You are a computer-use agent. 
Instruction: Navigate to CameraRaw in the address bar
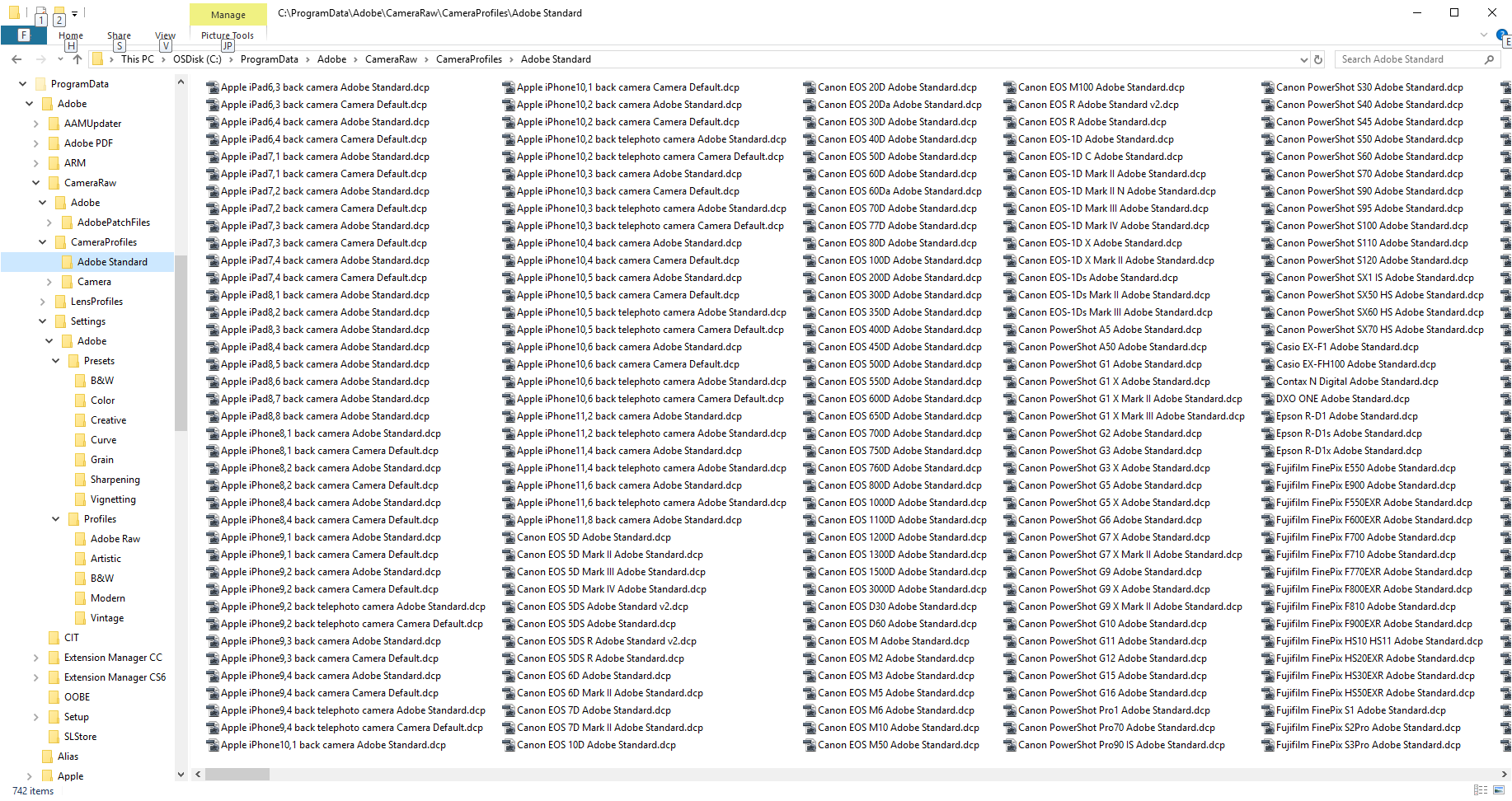[391, 59]
